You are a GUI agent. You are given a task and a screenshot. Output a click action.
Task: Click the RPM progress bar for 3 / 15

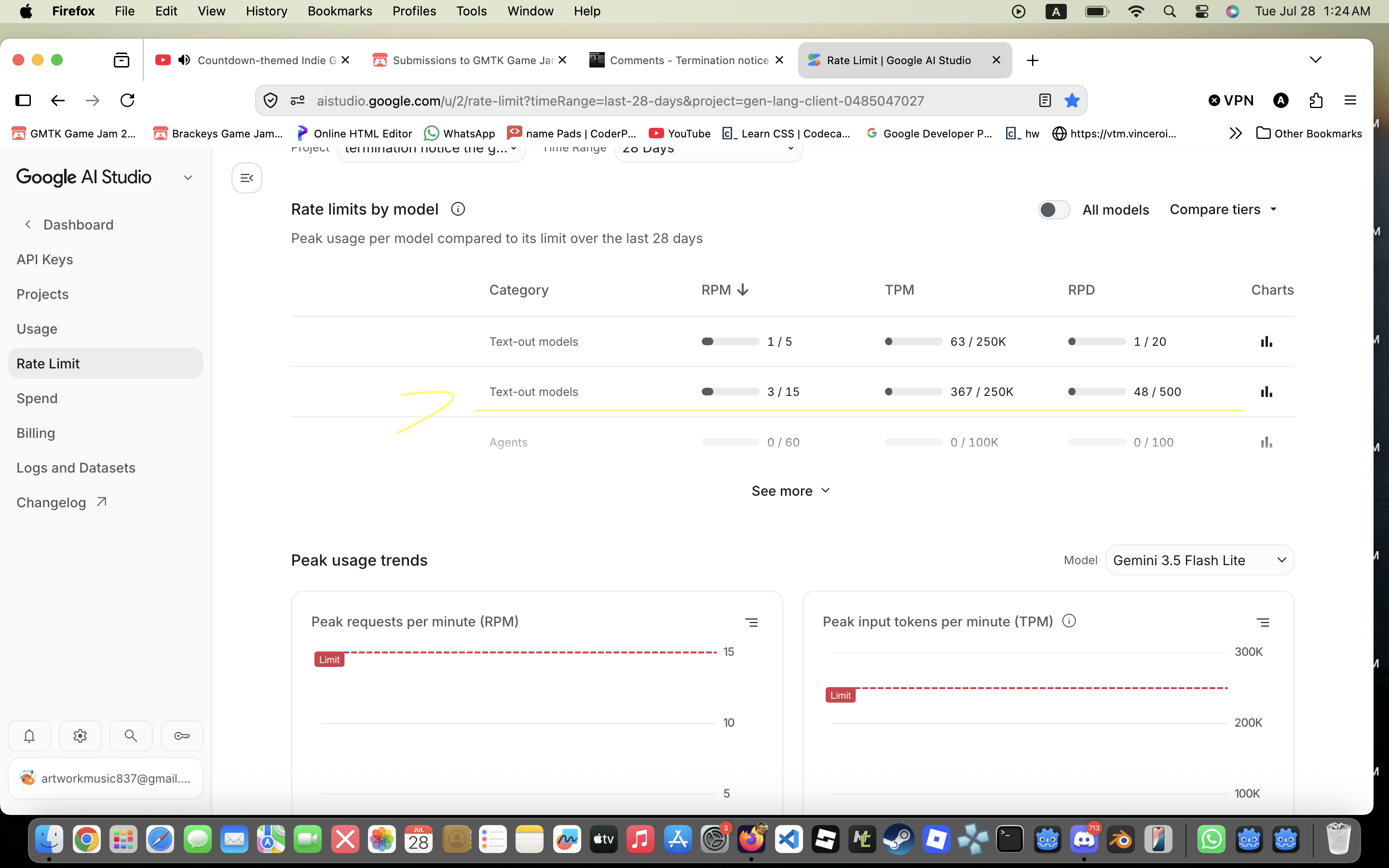[x=730, y=392]
